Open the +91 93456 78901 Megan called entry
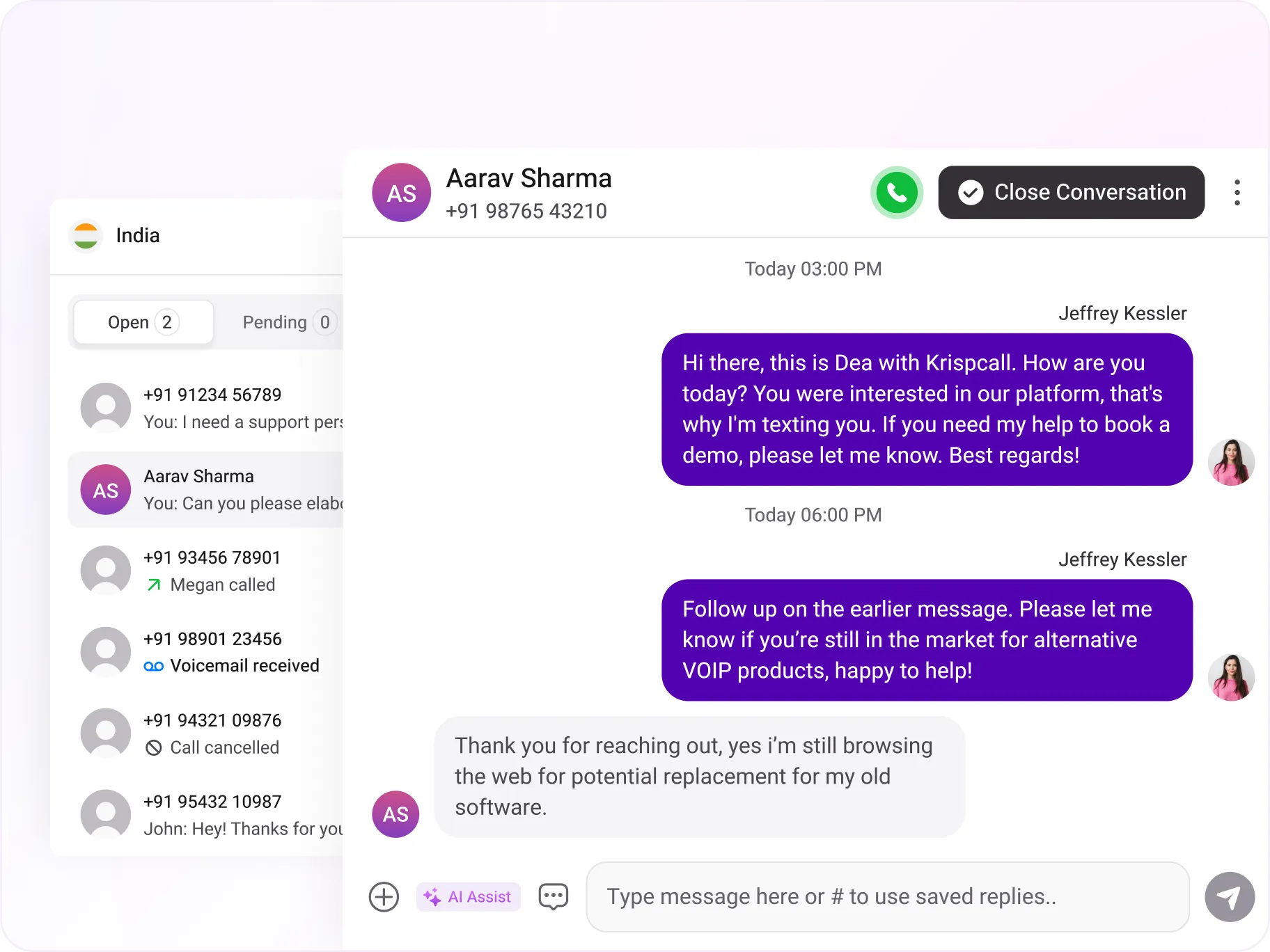The width and height of the screenshot is (1270, 952). tap(205, 571)
